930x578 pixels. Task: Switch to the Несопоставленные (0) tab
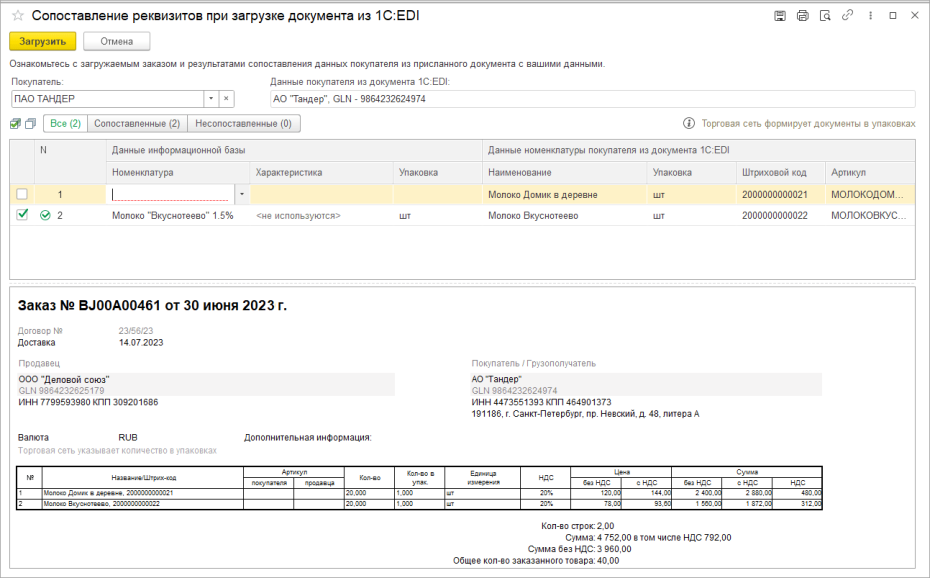pyautogui.click(x=244, y=123)
